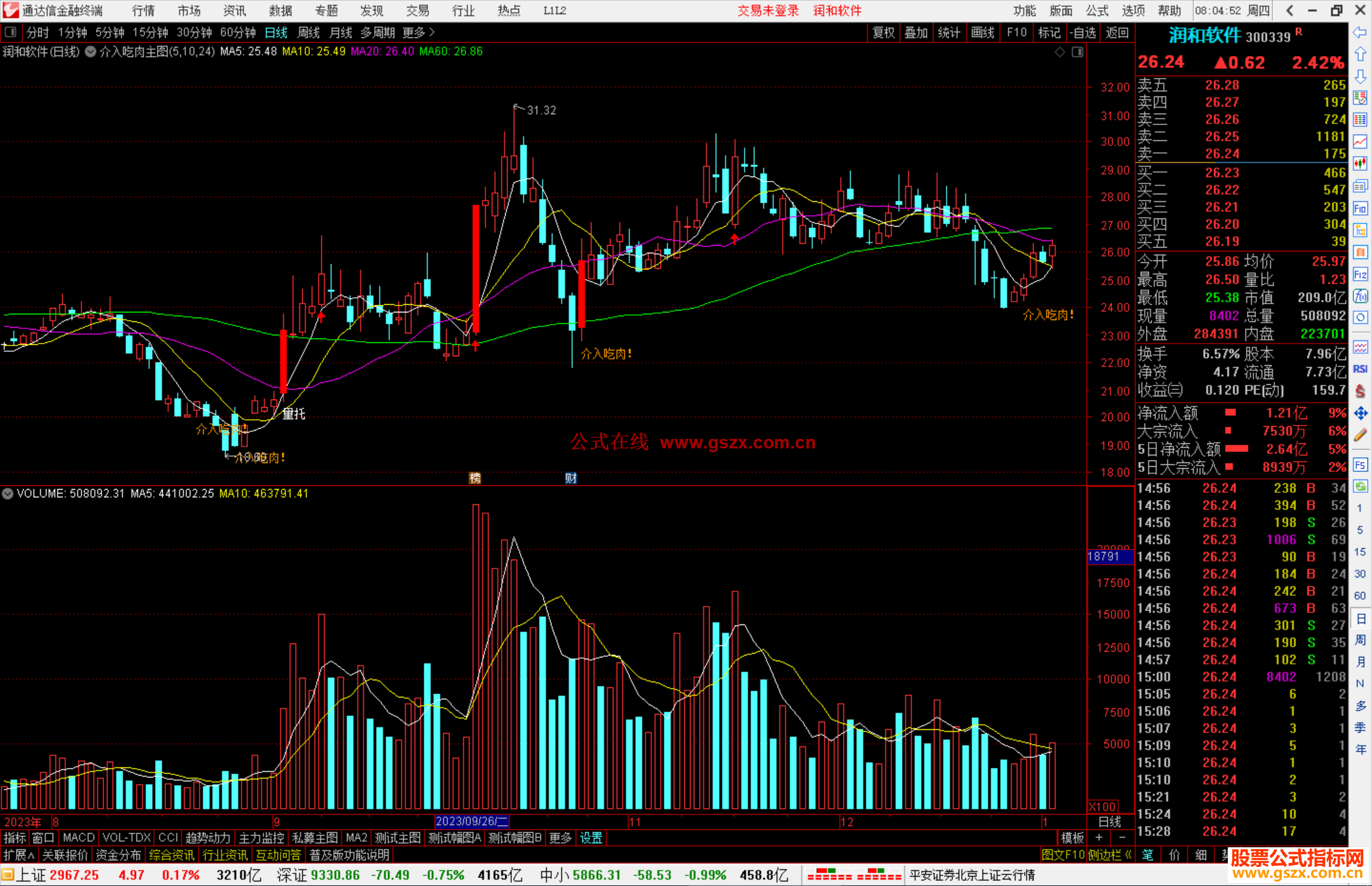Click the back arrow icon in sidebar
1372x886 pixels.
click(1360, 32)
